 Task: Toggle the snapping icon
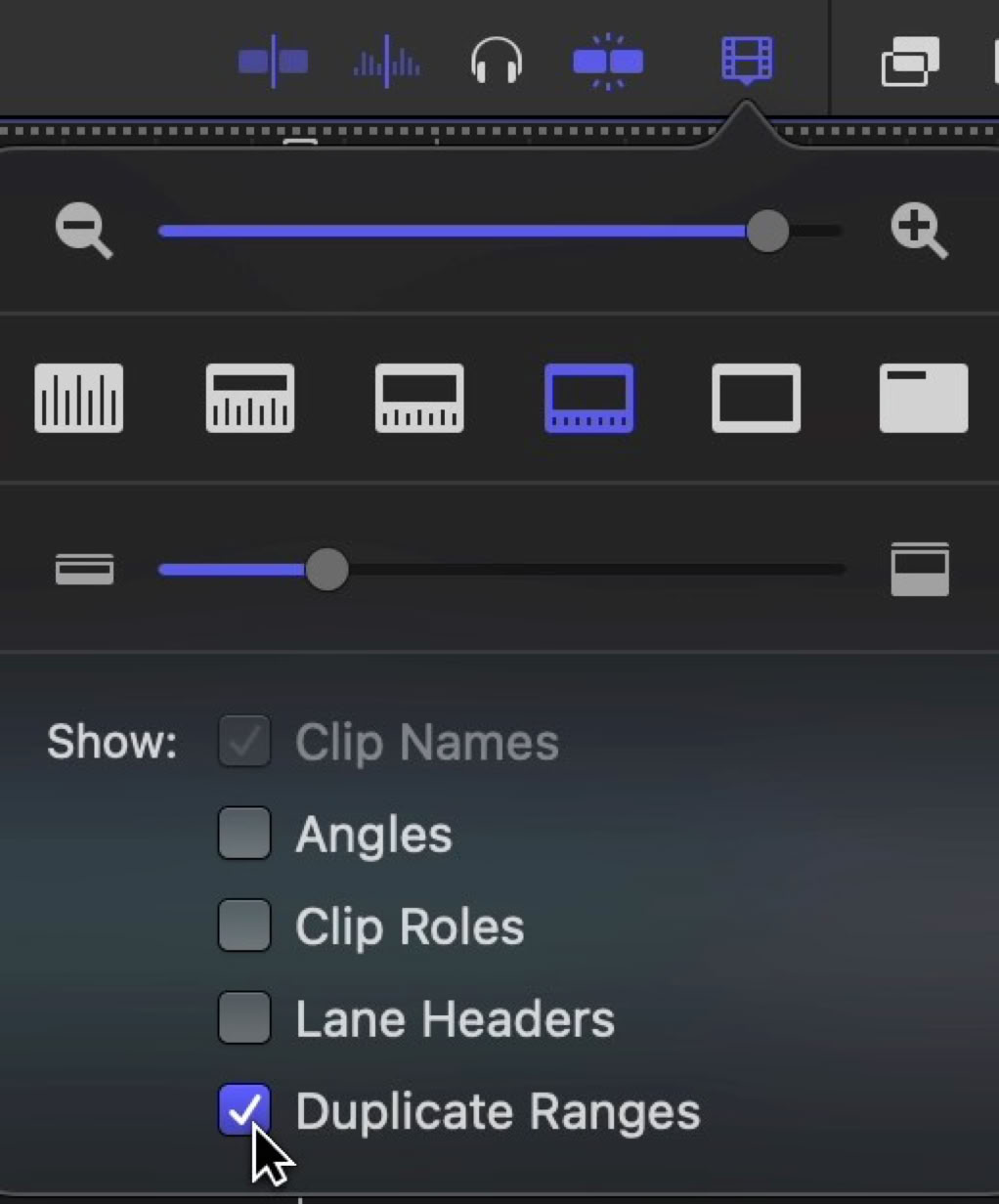pos(608,62)
